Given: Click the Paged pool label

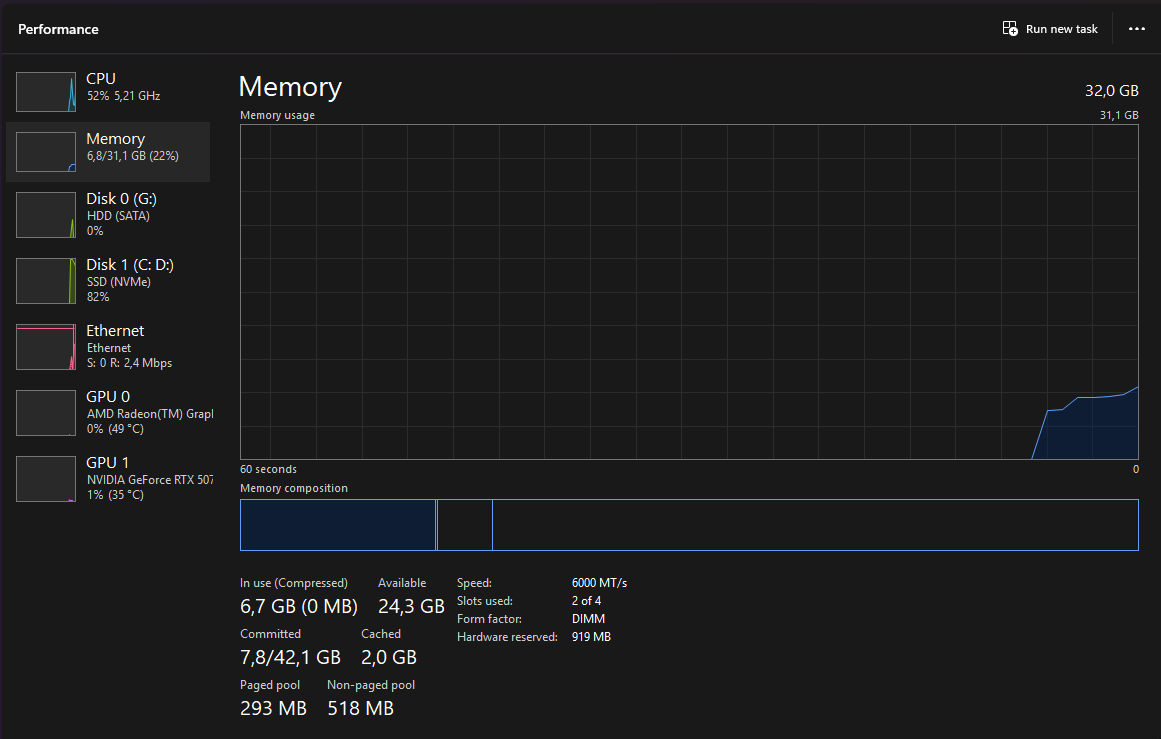Looking at the screenshot, I should (x=270, y=685).
